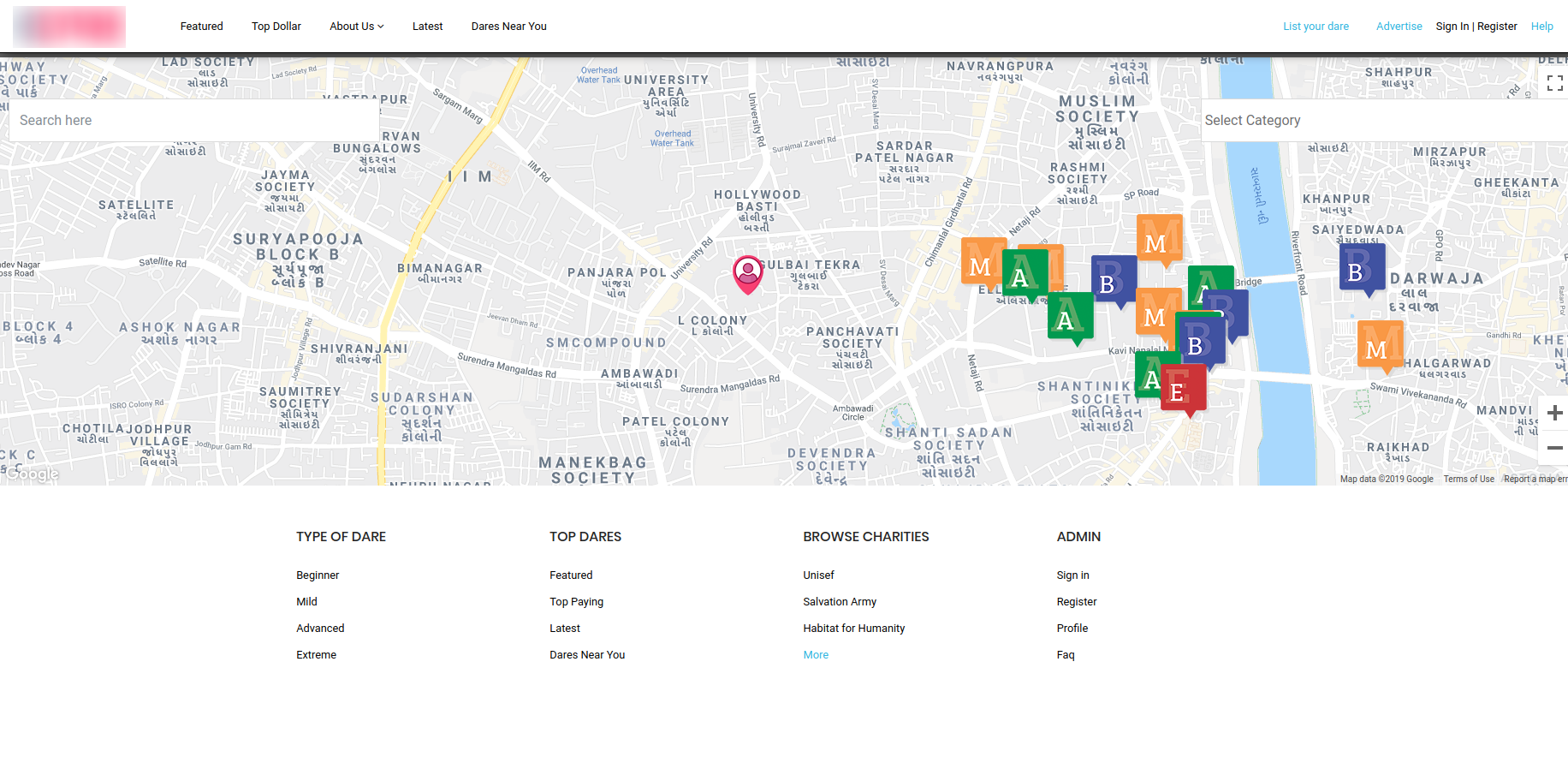
Task: Browse Habitat for Humanity charity
Action: tap(853, 629)
